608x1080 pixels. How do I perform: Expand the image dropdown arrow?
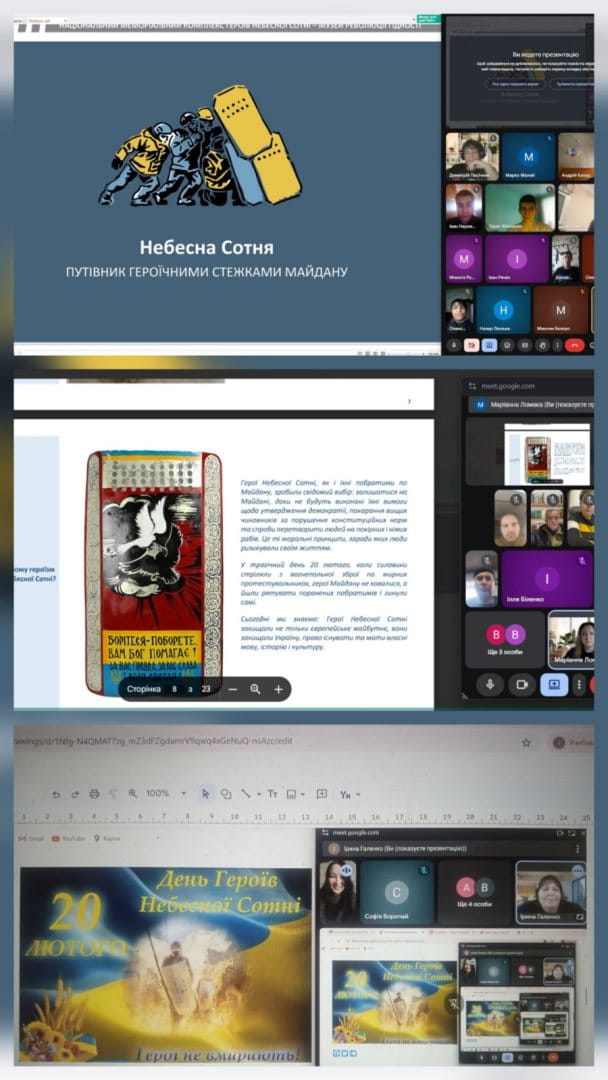pyautogui.click(x=303, y=794)
